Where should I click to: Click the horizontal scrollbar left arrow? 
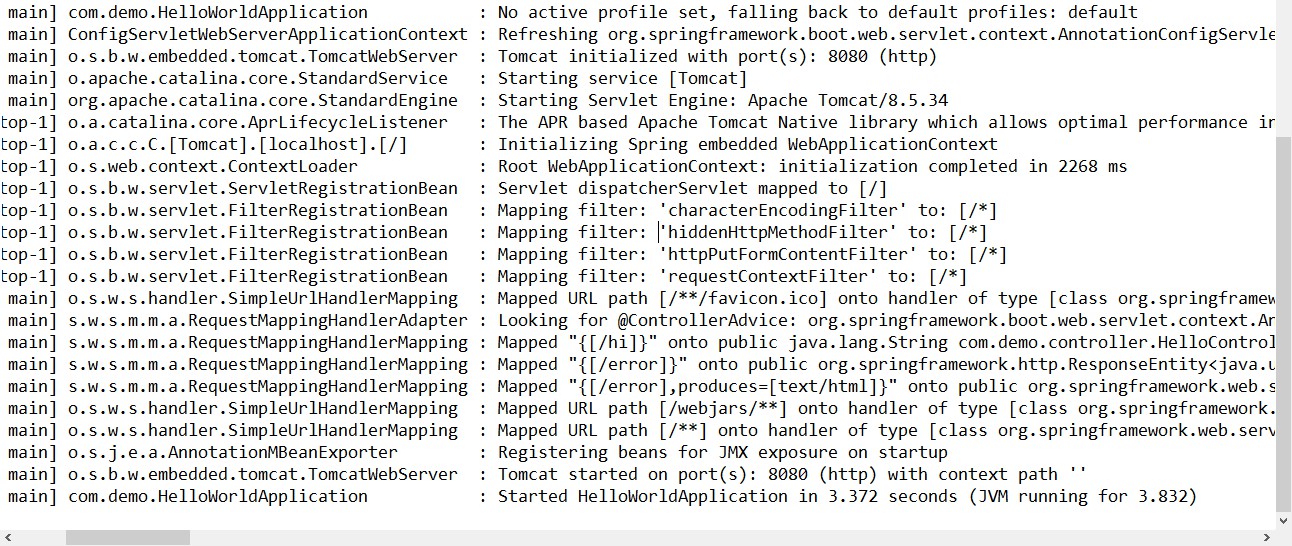[8, 537]
